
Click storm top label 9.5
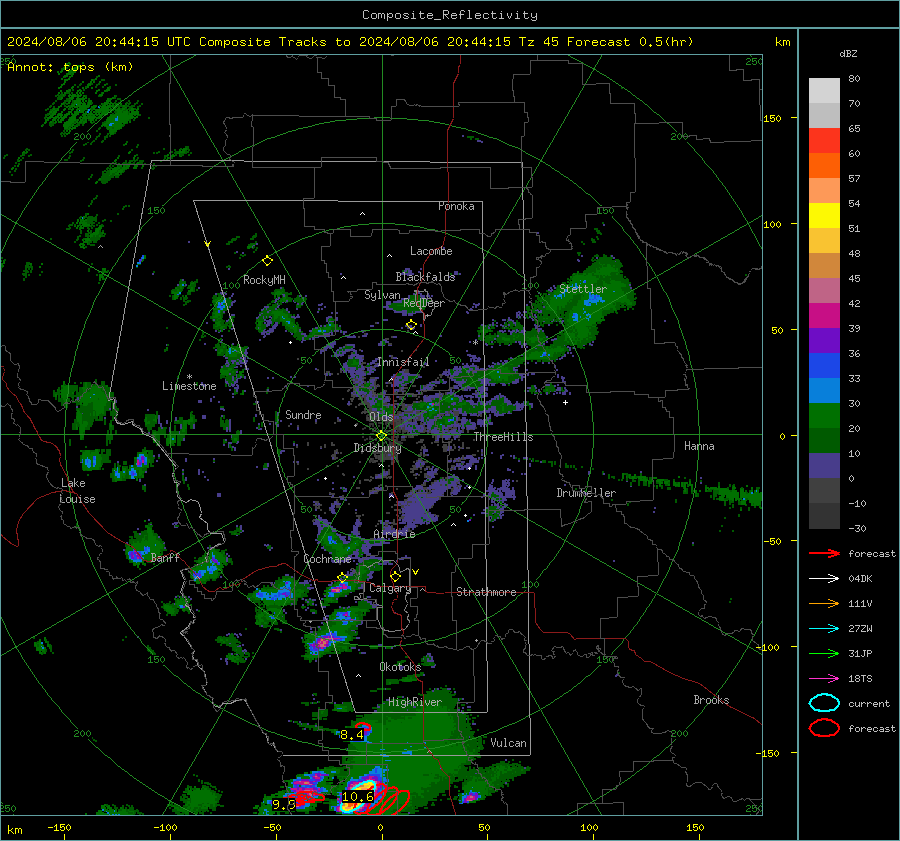point(284,804)
